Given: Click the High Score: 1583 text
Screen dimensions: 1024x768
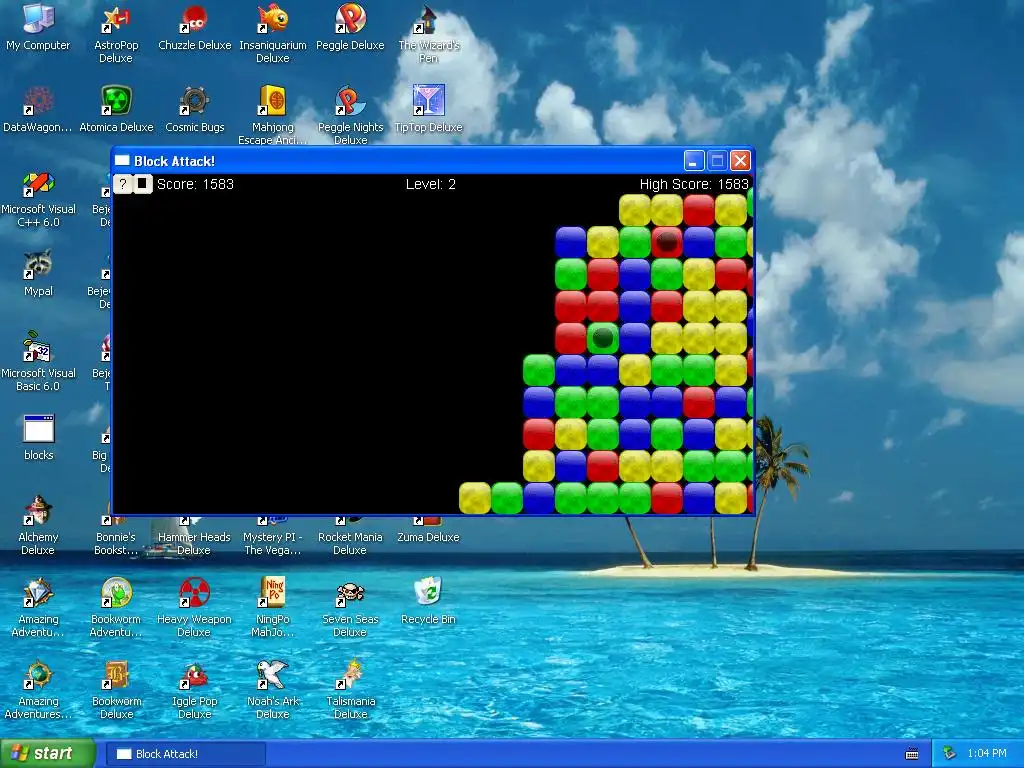Looking at the screenshot, I should point(694,184).
